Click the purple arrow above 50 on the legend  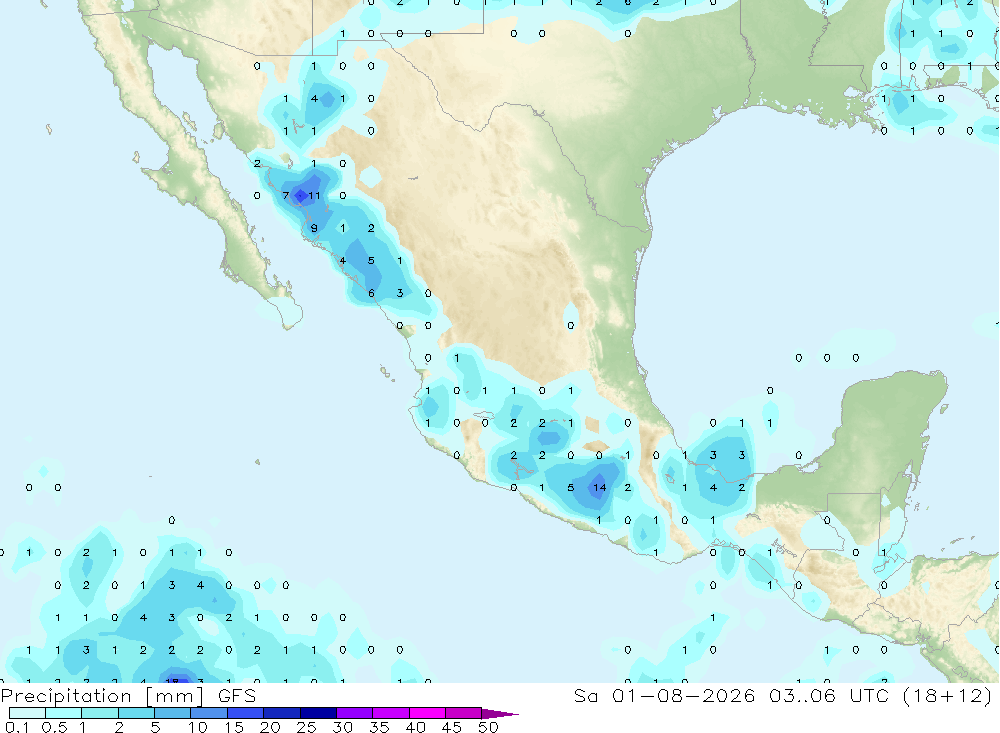[x=500, y=713]
